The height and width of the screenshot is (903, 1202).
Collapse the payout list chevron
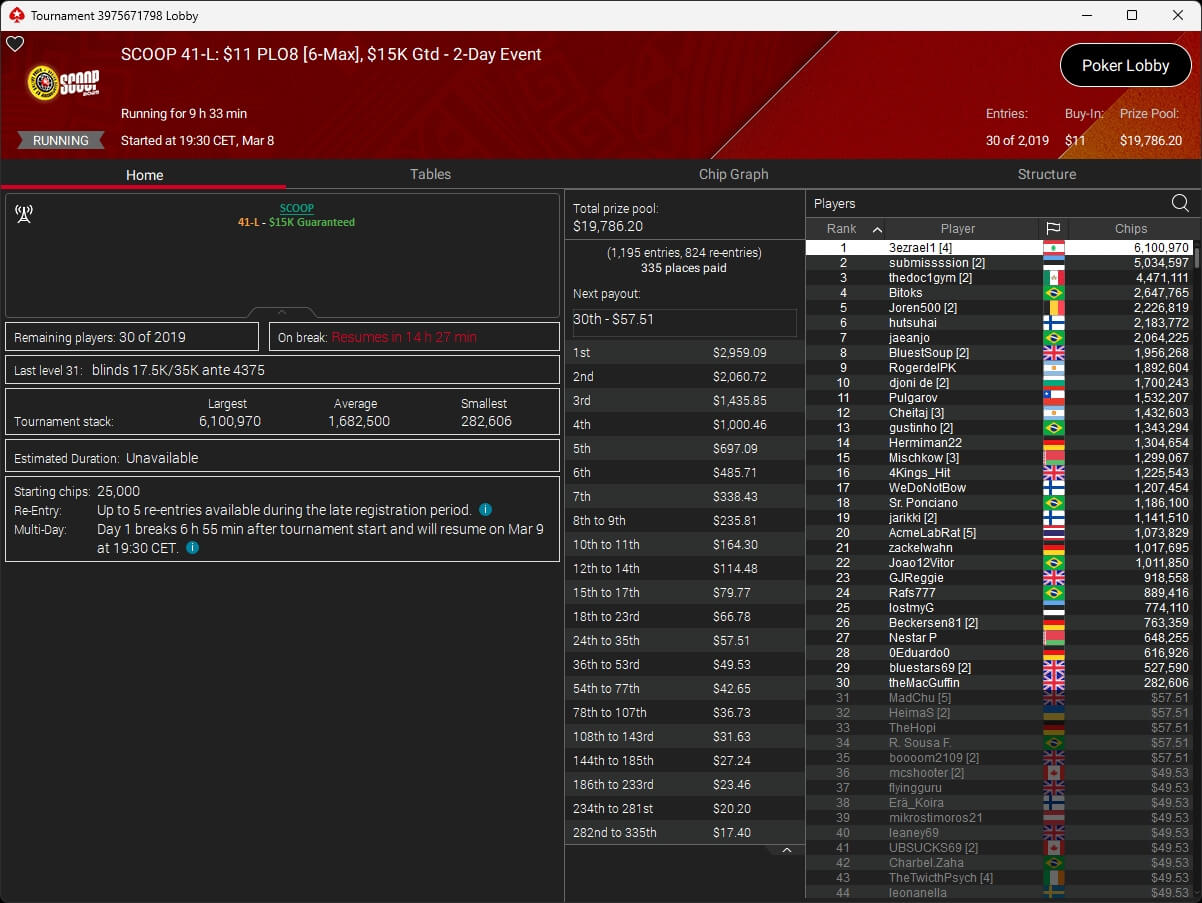click(787, 850)
